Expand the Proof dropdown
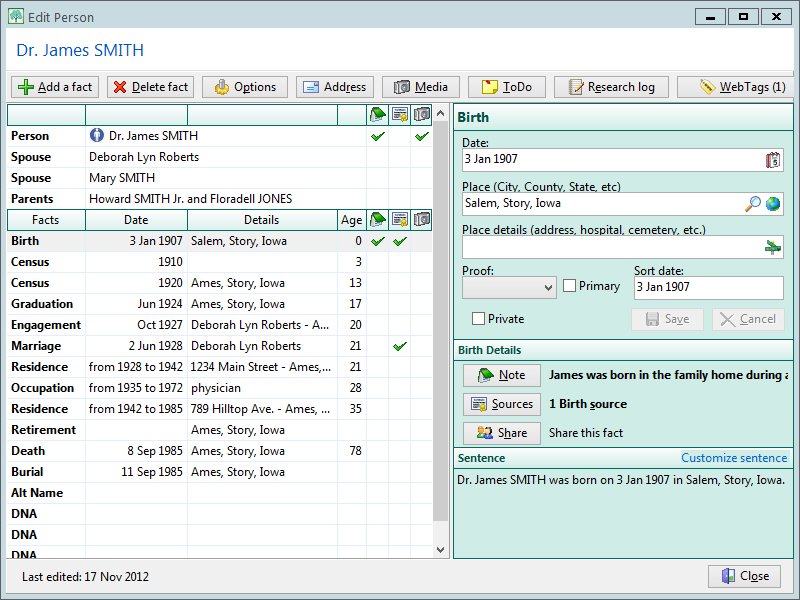Image resolution: width=800 pixels, height=600 pixels. (x=509, y=288)
